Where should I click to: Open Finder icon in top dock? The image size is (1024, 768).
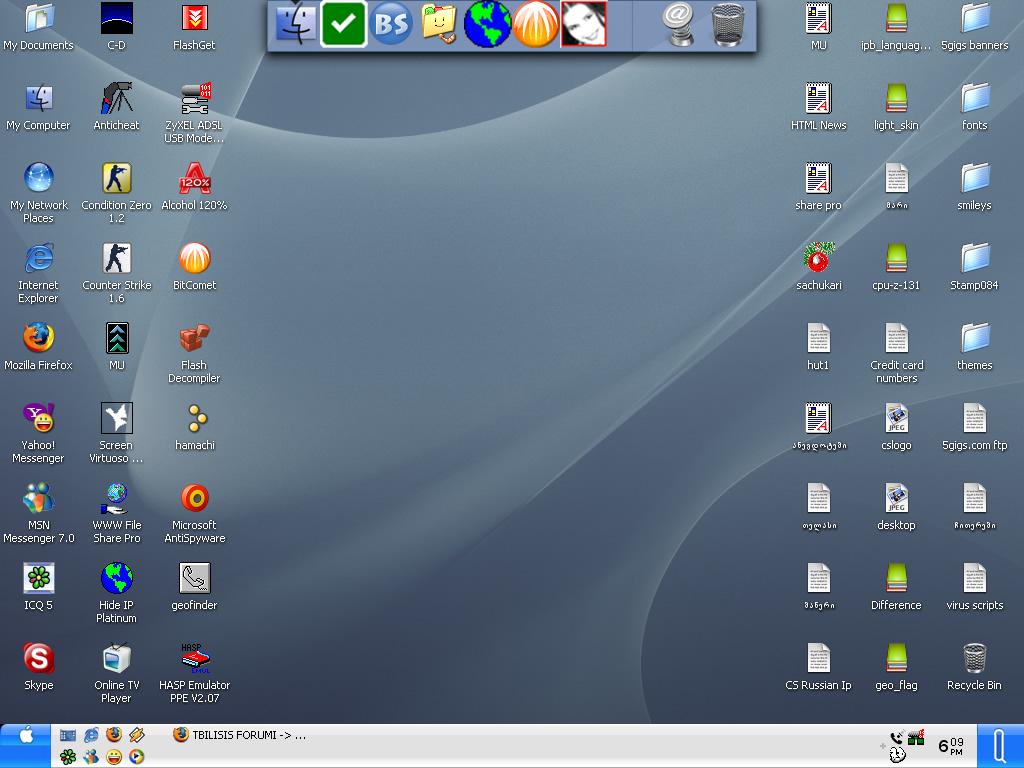point(296,24)
